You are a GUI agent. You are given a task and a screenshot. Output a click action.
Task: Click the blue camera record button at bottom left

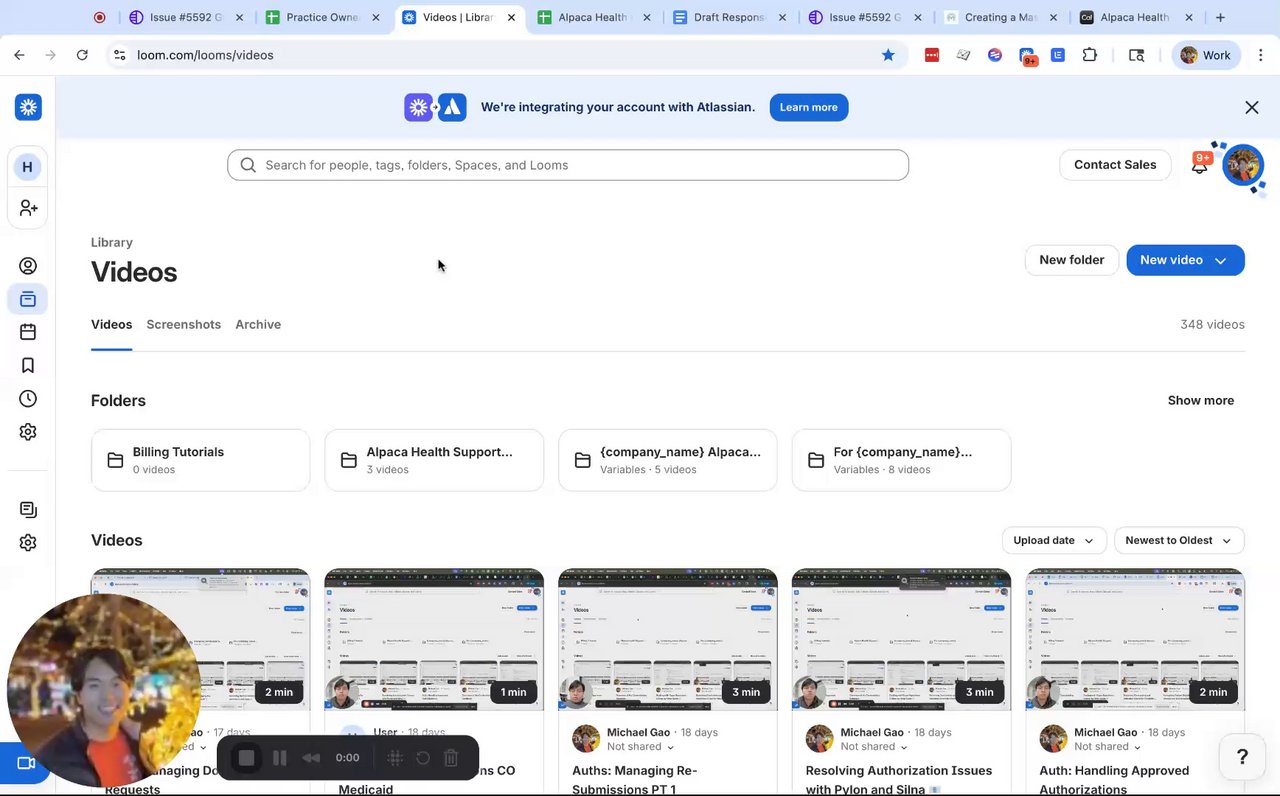coord(26,764)
